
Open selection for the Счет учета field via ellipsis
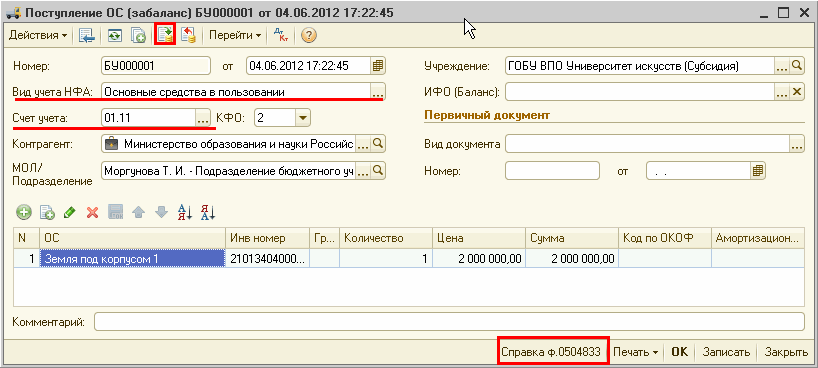click(202, 118)
